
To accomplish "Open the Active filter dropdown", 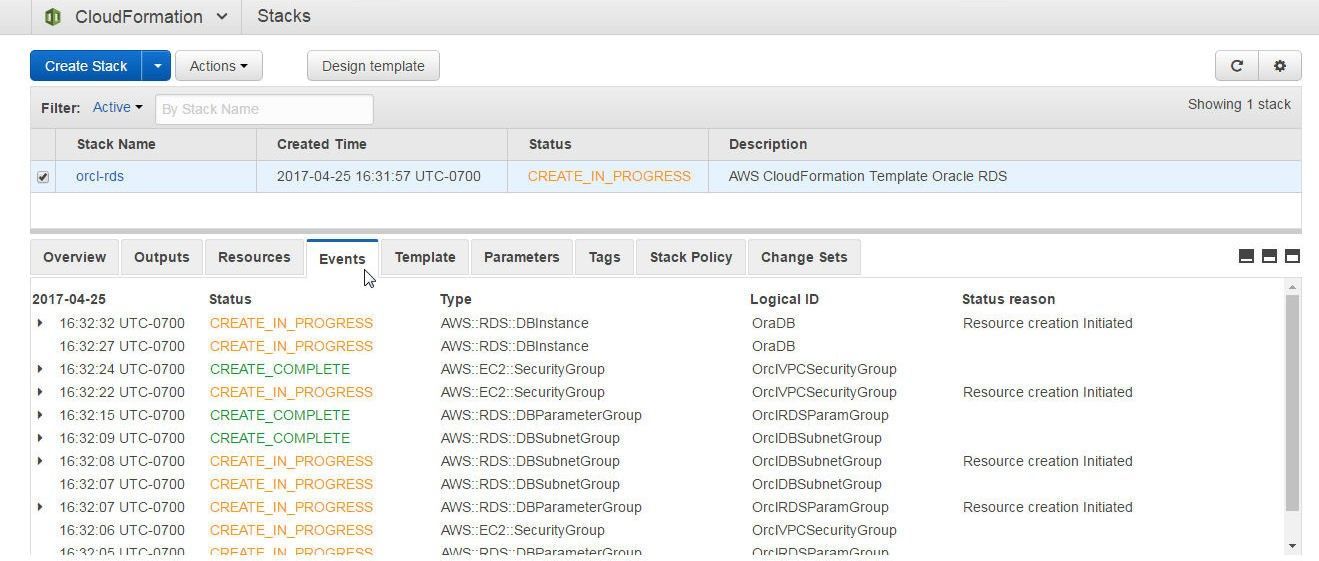I will pyautogui.click(x=117, y=107).
